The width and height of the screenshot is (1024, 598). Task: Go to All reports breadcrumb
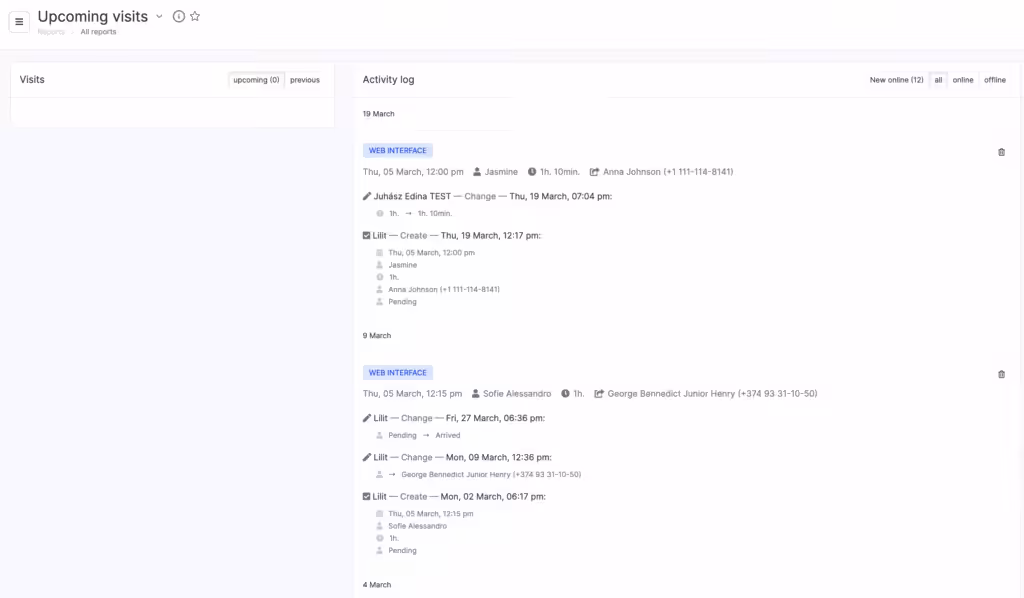pos(98,32)
